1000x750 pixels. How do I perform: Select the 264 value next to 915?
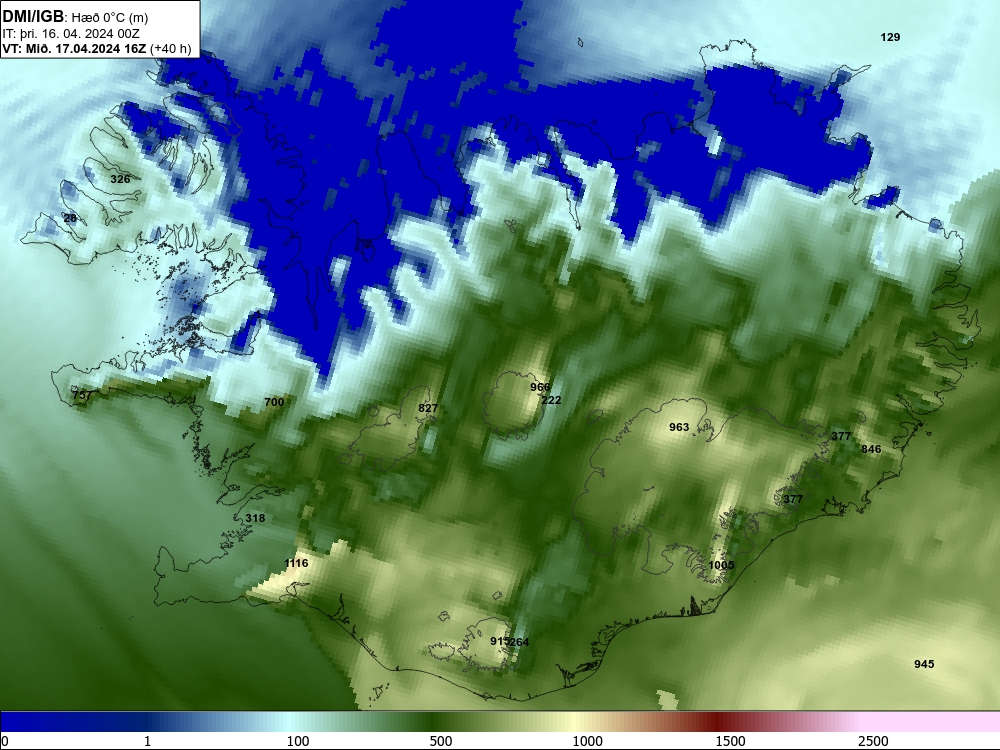(x=520, y=642)
